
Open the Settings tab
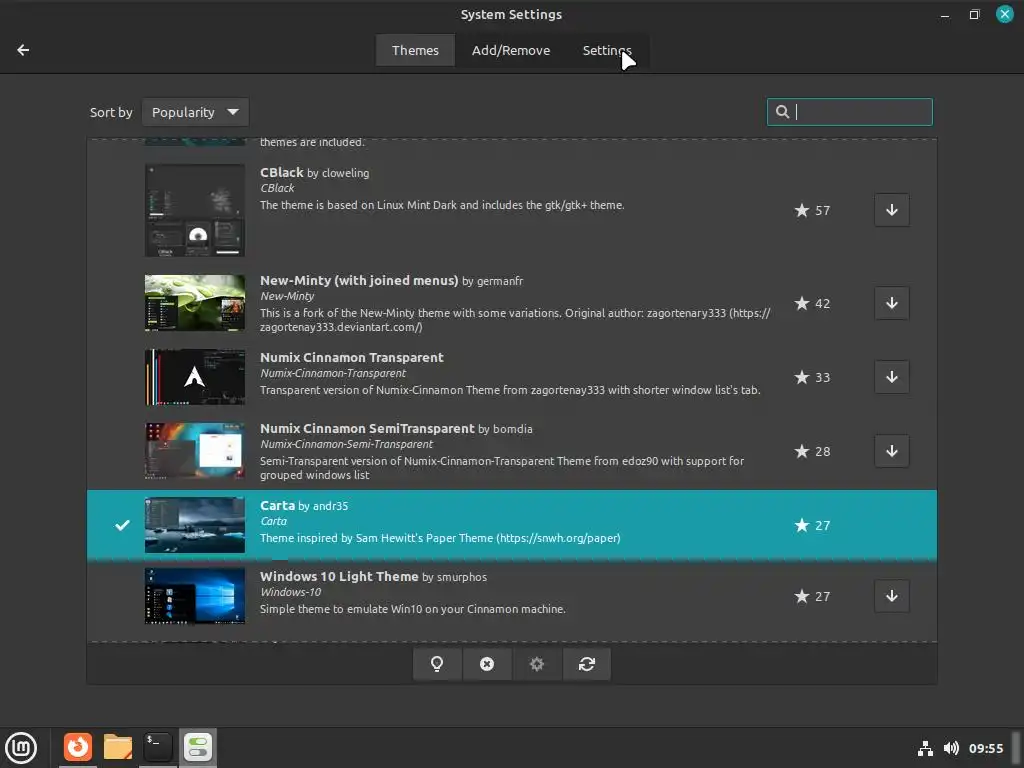point(607,50)
